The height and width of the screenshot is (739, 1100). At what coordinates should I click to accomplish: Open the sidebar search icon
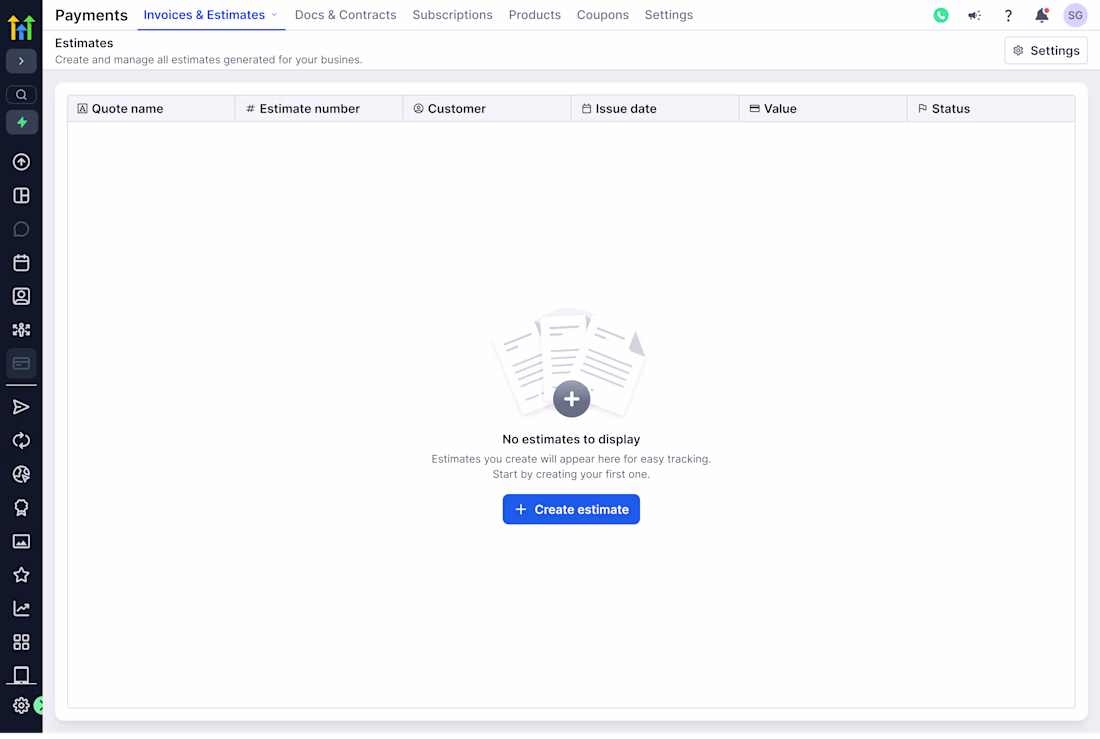[21, 95]
